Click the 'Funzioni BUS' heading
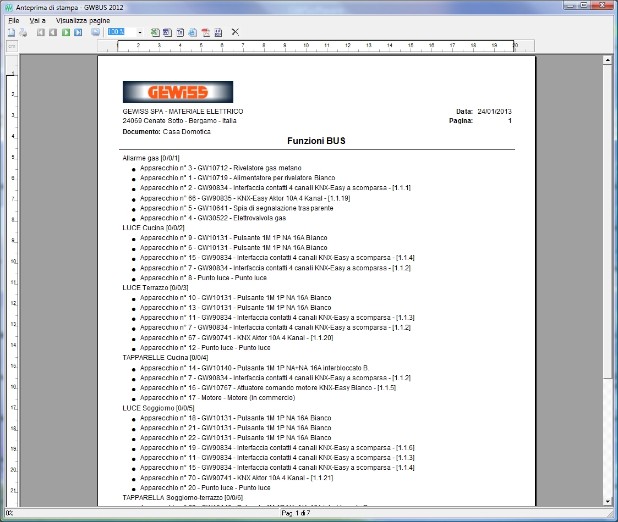Screen dimensions: 618x522 coord(316,141)
